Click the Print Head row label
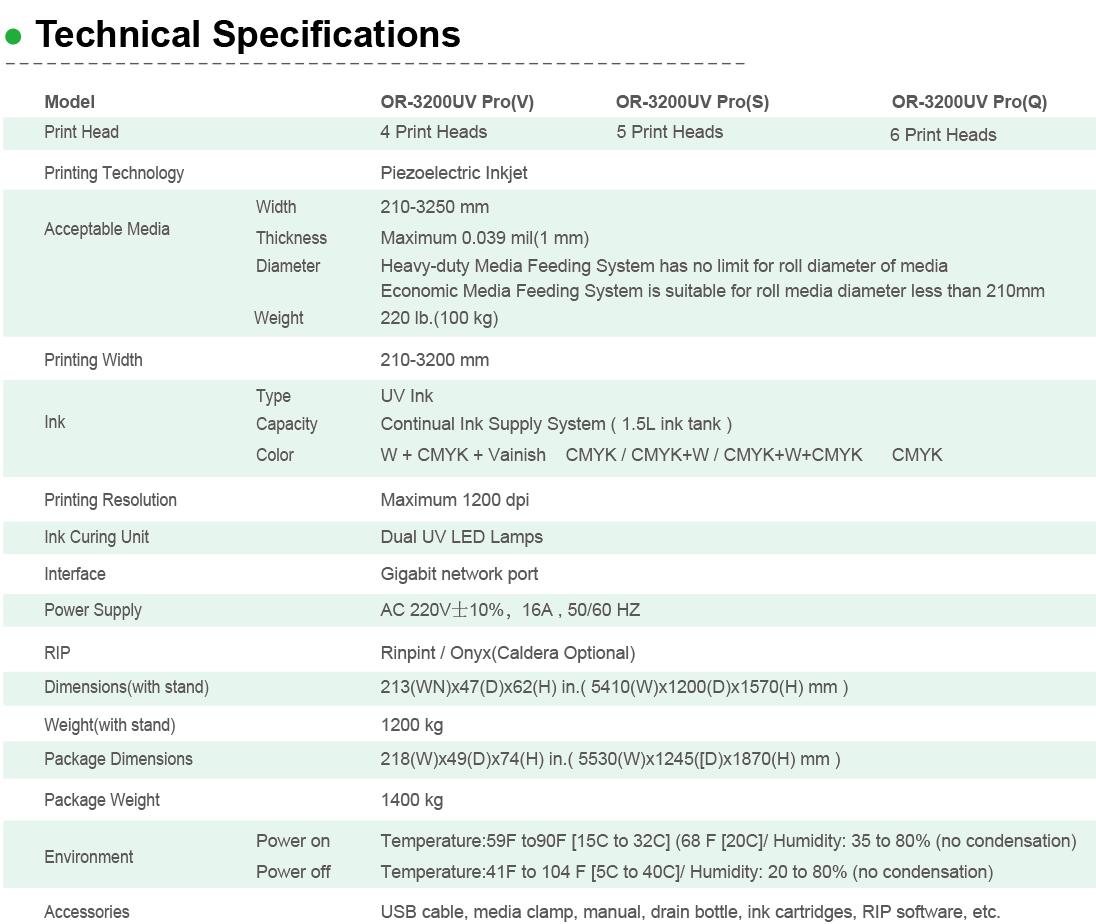 pyautogui.click(x=81, y=132)
